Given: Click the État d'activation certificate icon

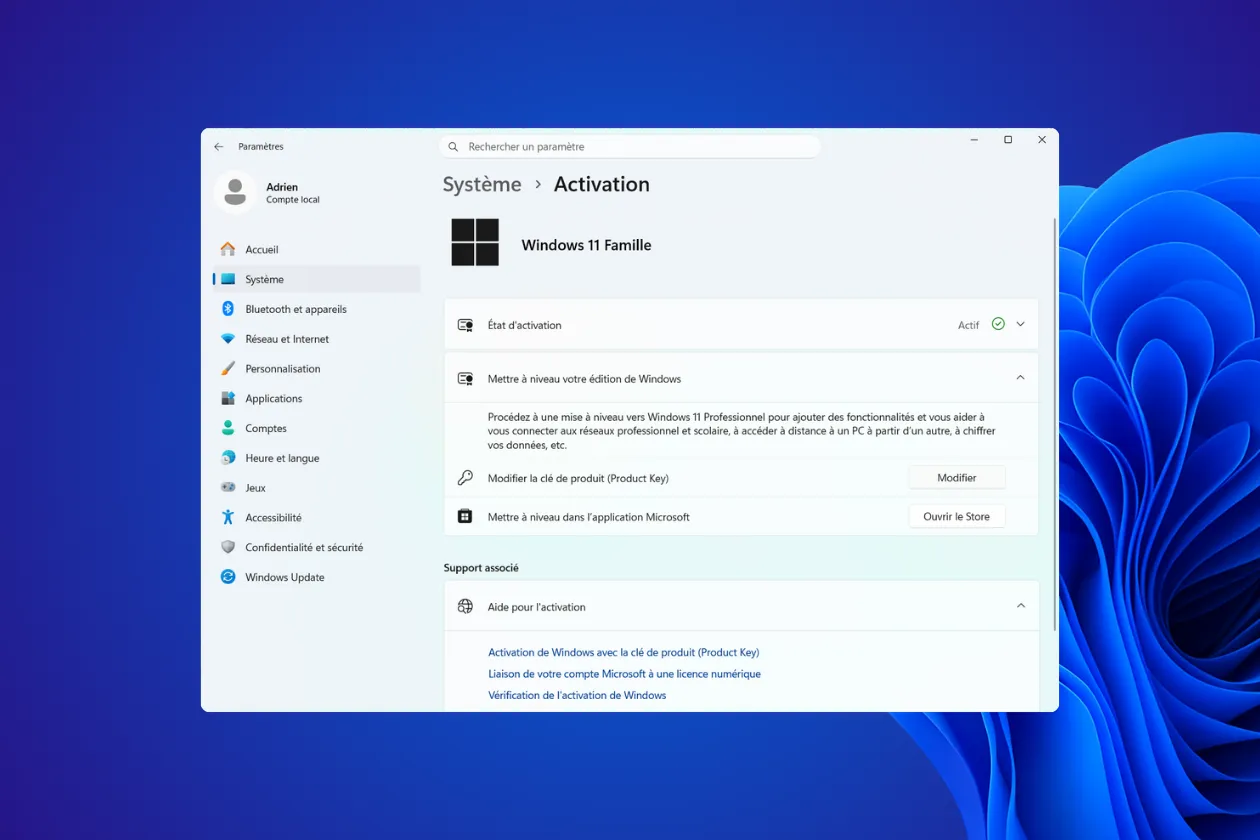Looking at the screenshot, I should click(x=465, y=325).
